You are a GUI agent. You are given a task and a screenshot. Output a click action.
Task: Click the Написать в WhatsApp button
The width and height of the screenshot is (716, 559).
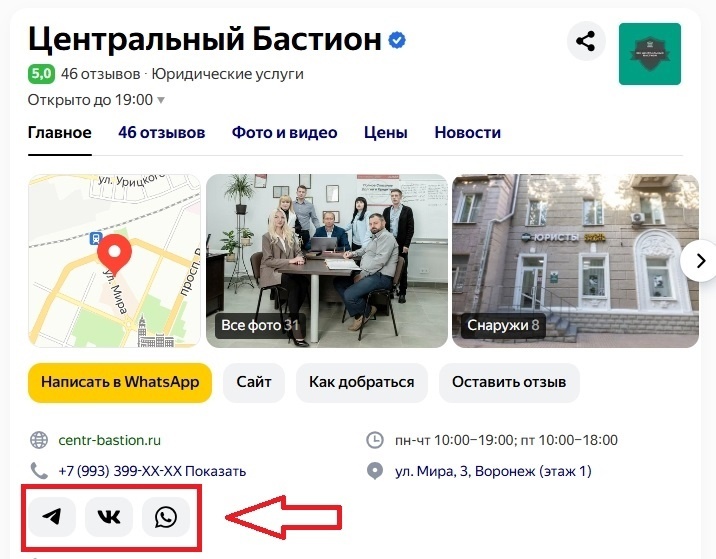coord(120,382)
